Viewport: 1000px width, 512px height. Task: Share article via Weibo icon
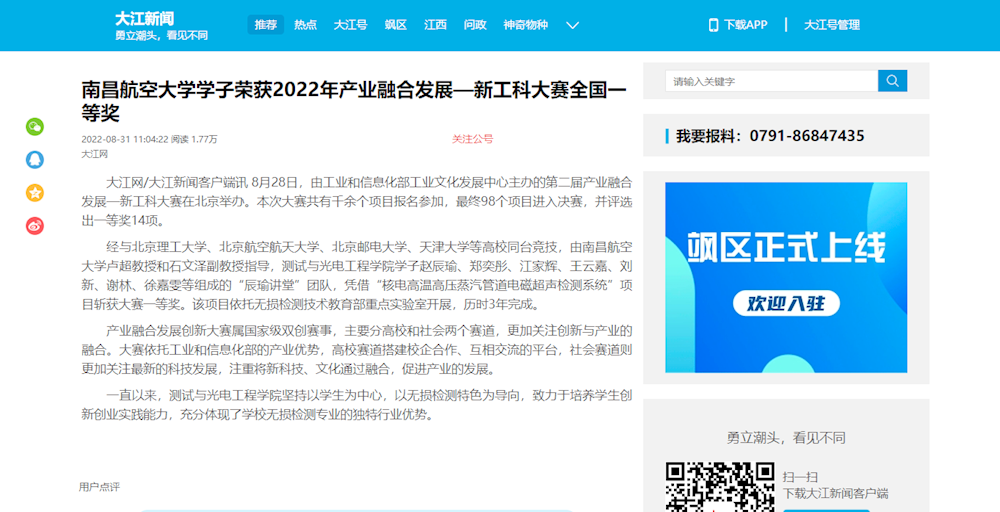coord(35,226)
